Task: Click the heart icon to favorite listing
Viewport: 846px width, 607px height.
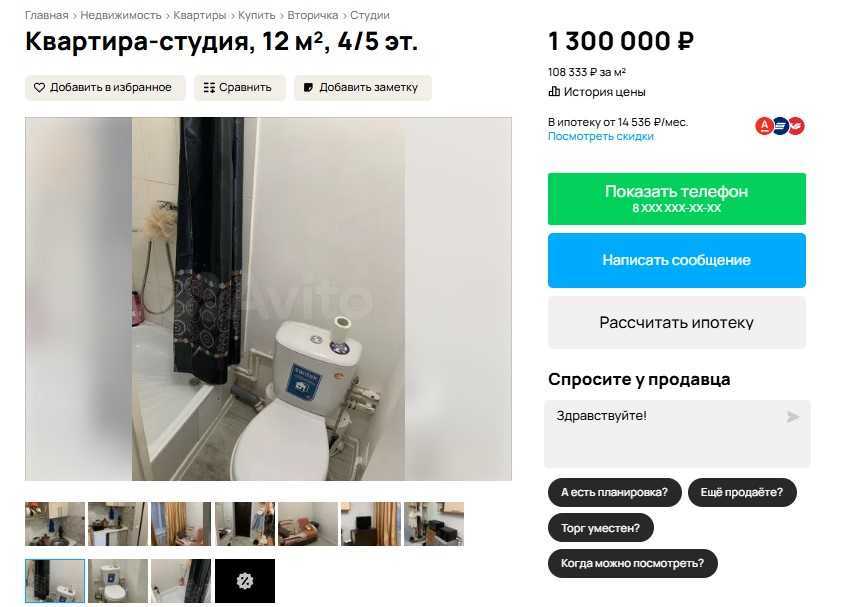Action: 39,87
